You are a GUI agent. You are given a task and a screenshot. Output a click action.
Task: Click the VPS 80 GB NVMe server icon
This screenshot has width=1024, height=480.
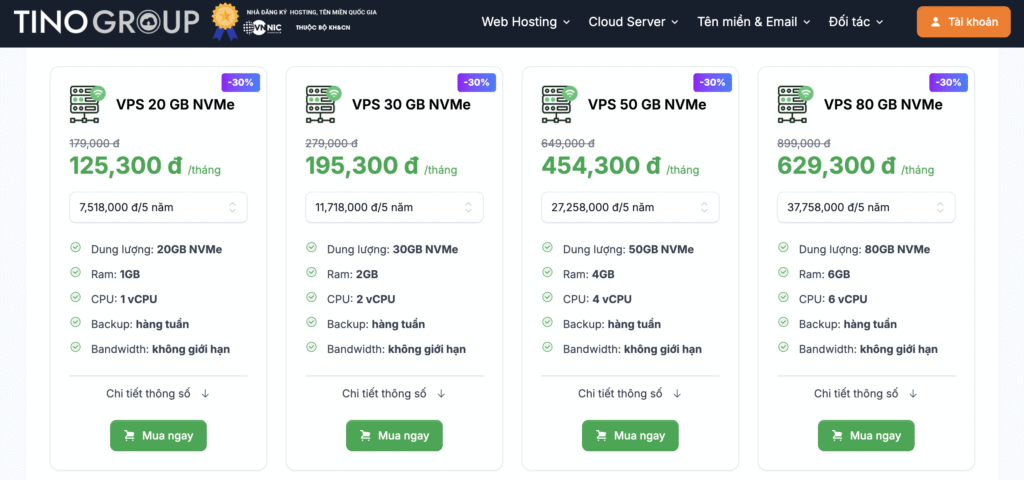(795, 104)
